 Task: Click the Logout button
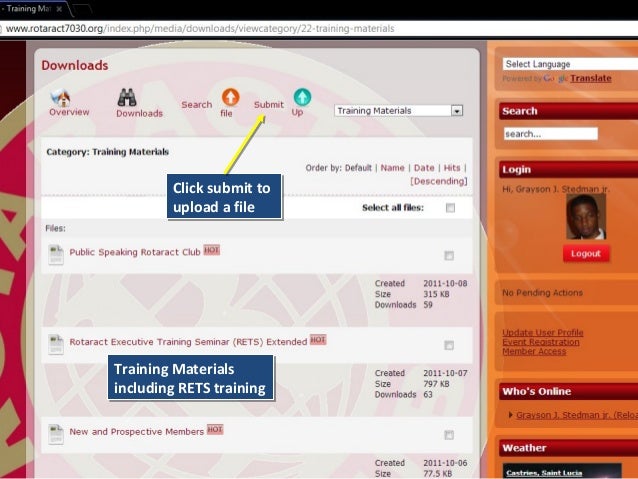tap(586, 254)
